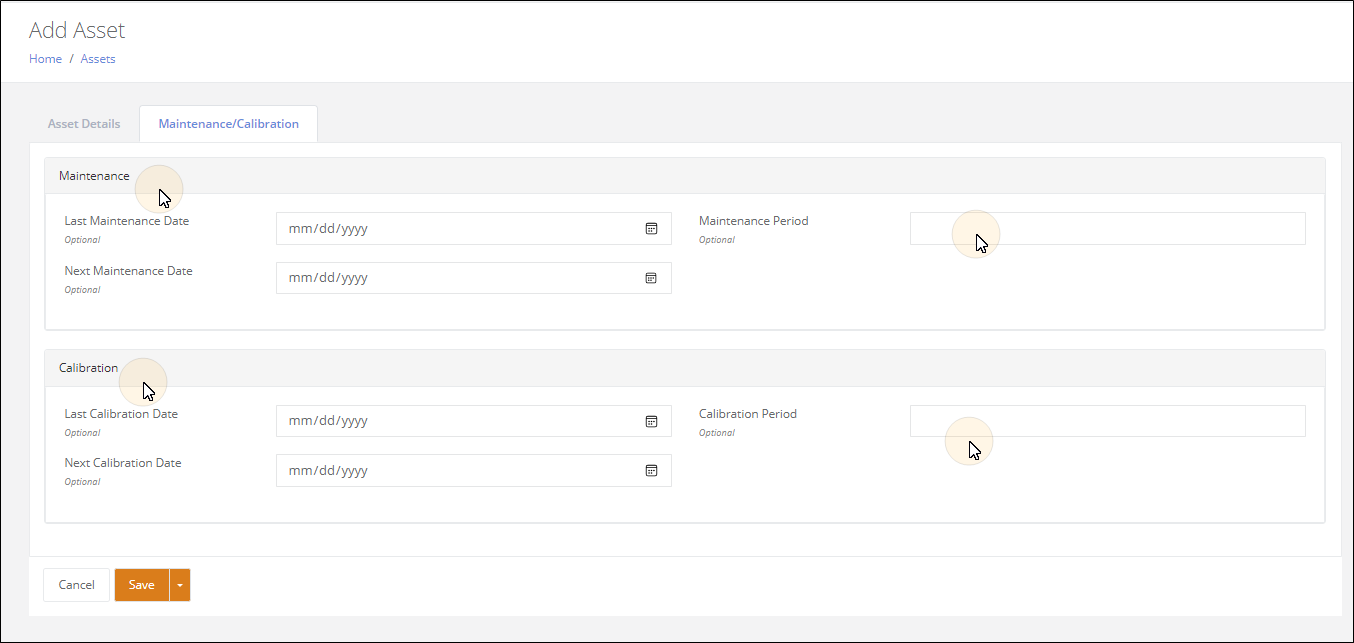Open calendar picker for Next Maintenance Date
Viewport: 1354px width, 643px height.
click(651, 278)
